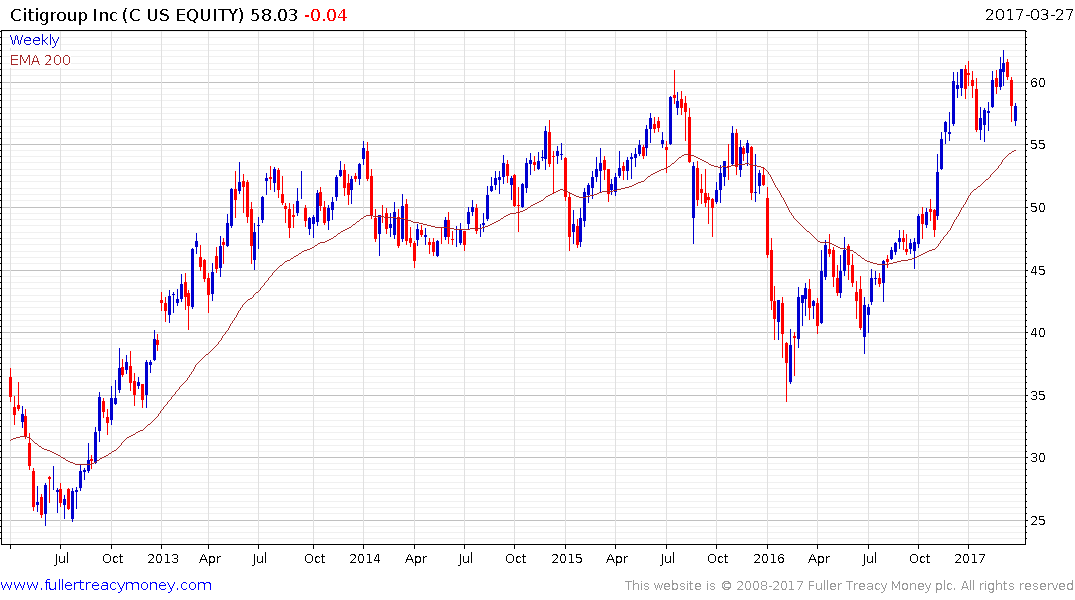This screenshot has width=1075, height=600.
Task: Click the 40 price axis label
Action: pyautogui.click(x=1038, y=333)
